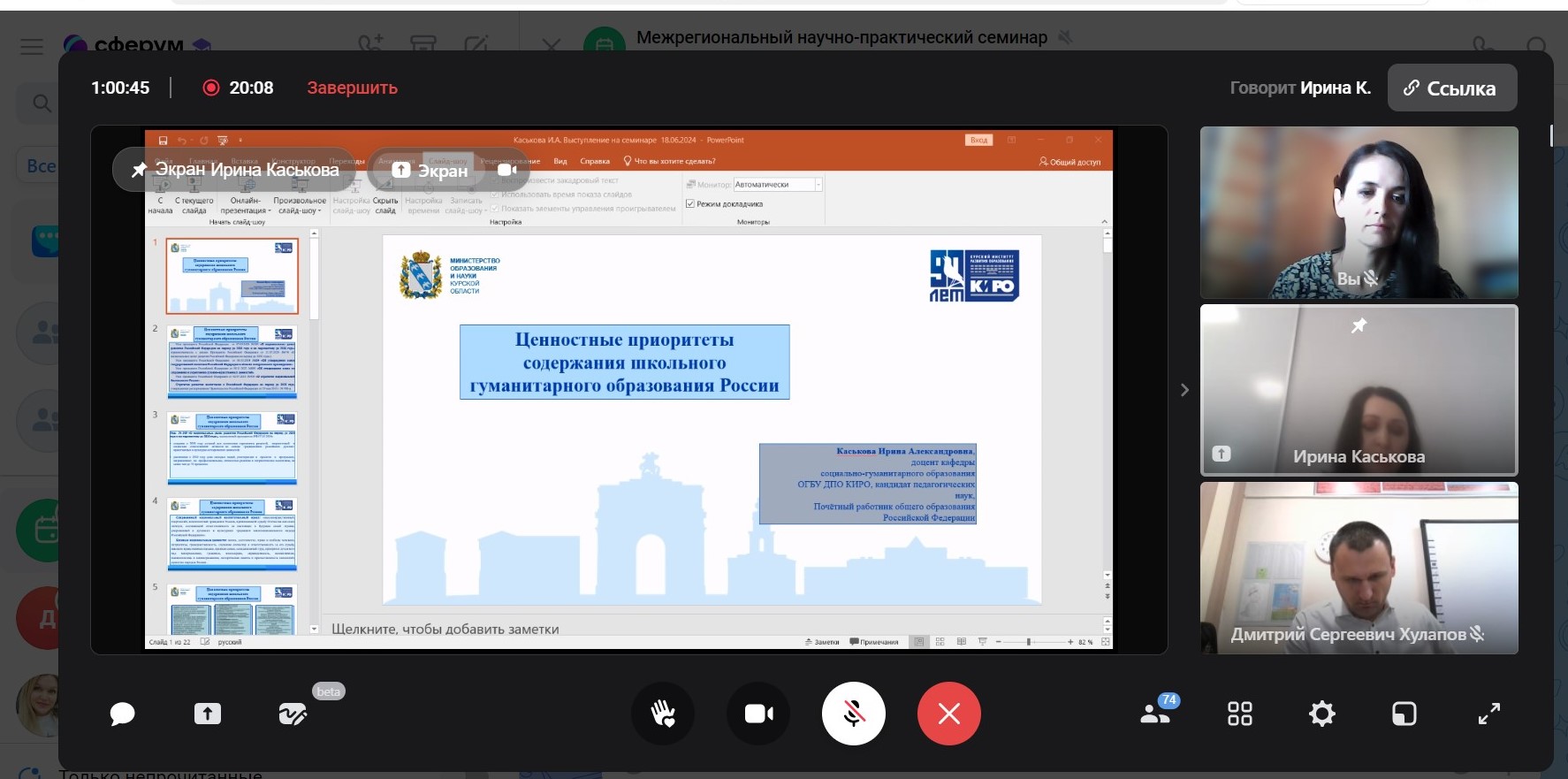Switch to grid layout view
The height and width of the screenshot is (779, 1568).
click(x=1240, y=714)
